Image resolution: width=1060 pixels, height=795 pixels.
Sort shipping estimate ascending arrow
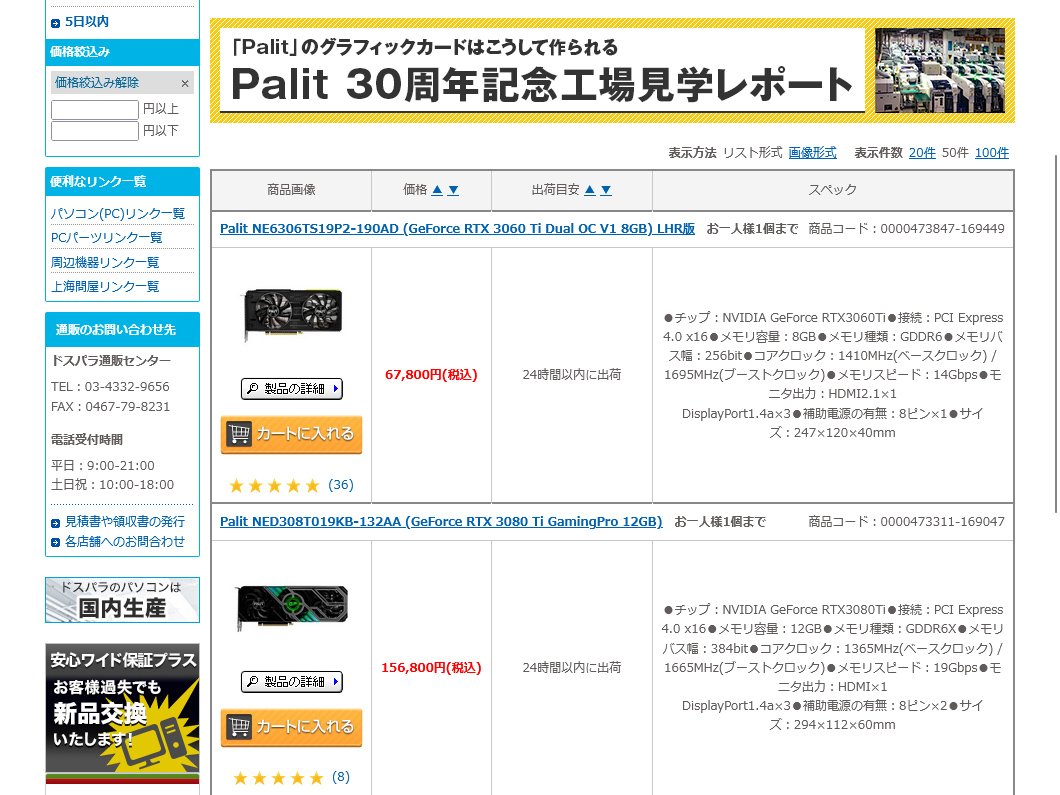tap(590, 190)
